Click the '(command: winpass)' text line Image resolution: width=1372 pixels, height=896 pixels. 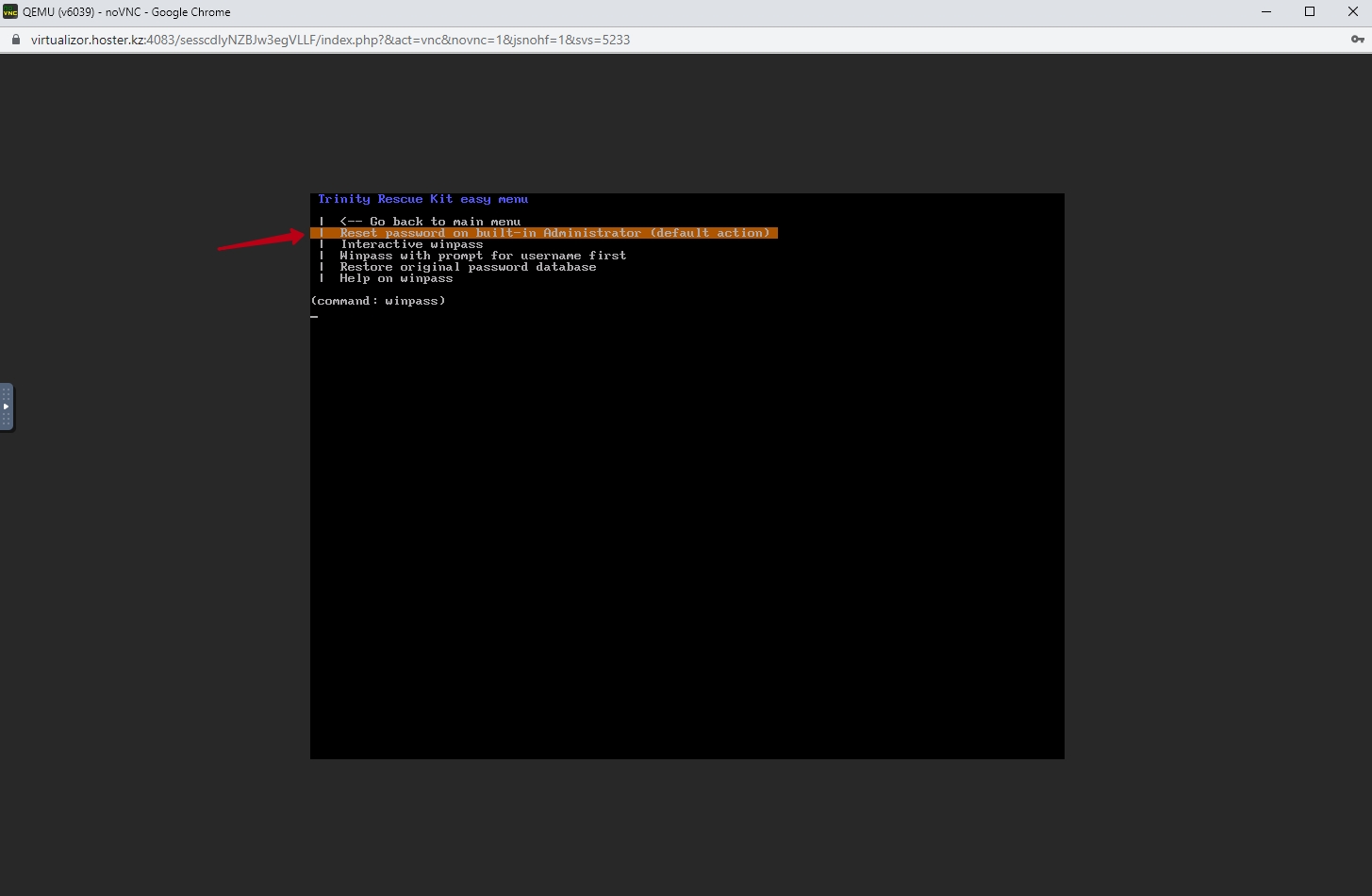click(378, 301)
